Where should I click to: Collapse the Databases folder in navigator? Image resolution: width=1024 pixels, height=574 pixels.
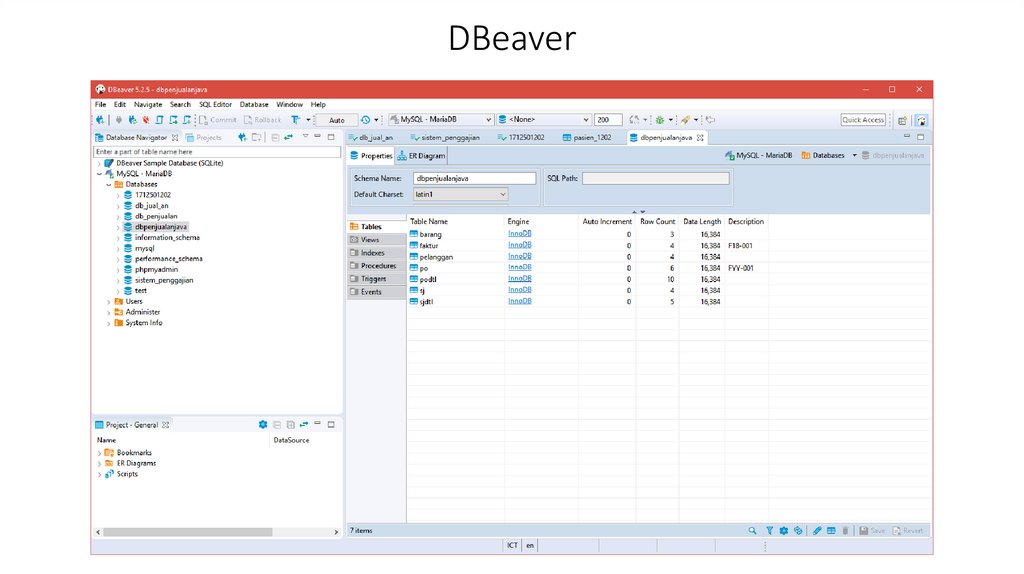point(109,185)
